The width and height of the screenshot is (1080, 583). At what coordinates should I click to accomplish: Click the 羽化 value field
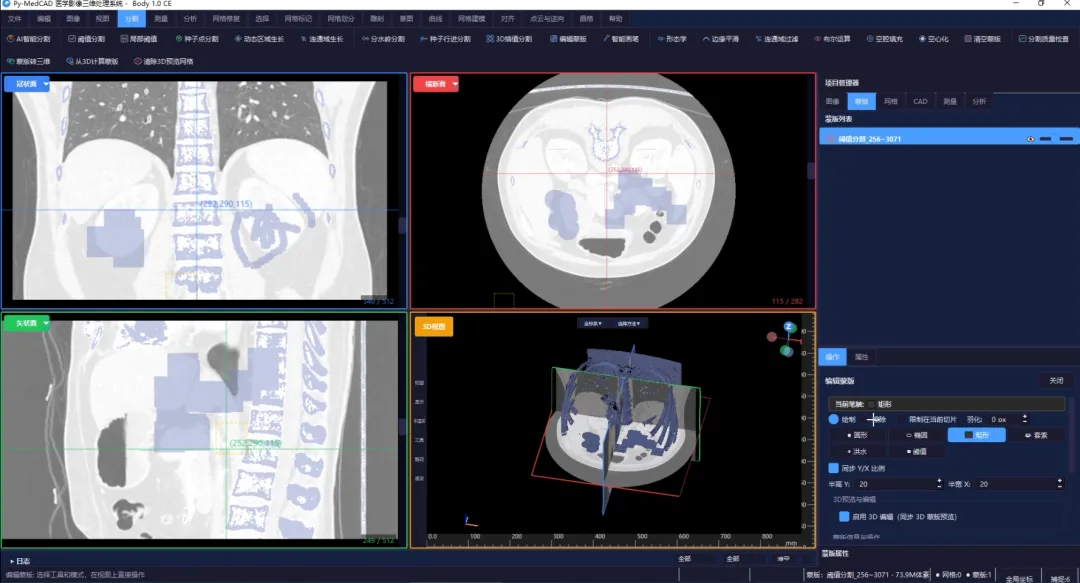click(x=1004, y=419)
